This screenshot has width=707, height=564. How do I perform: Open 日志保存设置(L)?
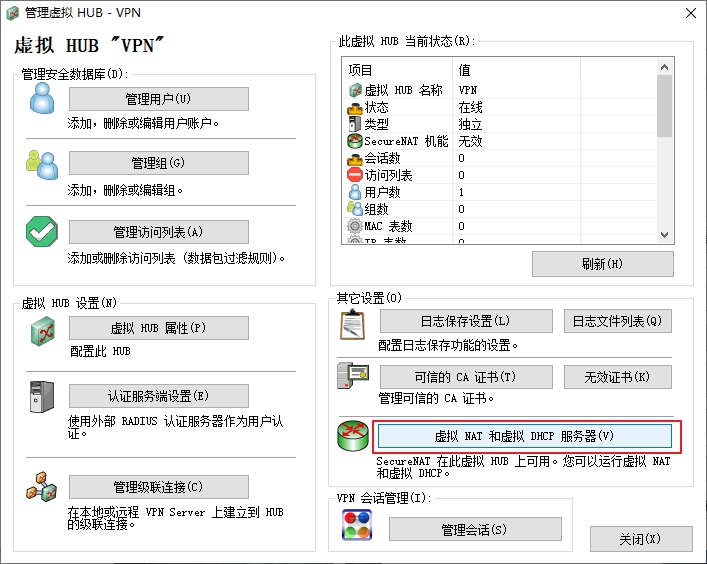pyautogui.click(x=466, y=321)
